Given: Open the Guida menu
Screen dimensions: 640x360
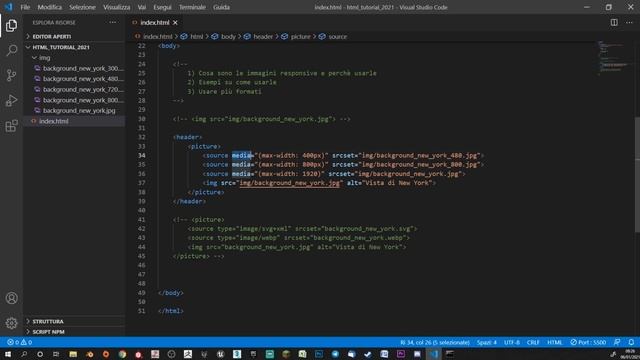Looking at the screenshot, I should click(x=221, y=7).
